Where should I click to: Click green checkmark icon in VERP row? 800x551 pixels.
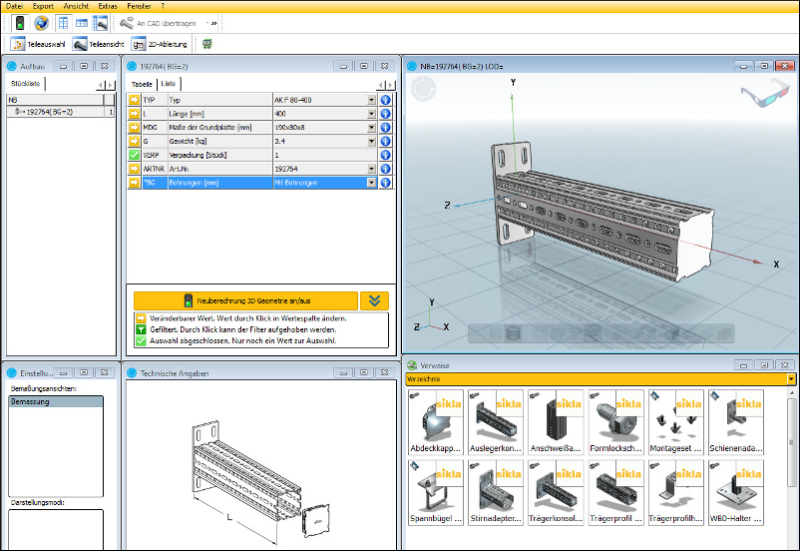[x=134, y=155]
